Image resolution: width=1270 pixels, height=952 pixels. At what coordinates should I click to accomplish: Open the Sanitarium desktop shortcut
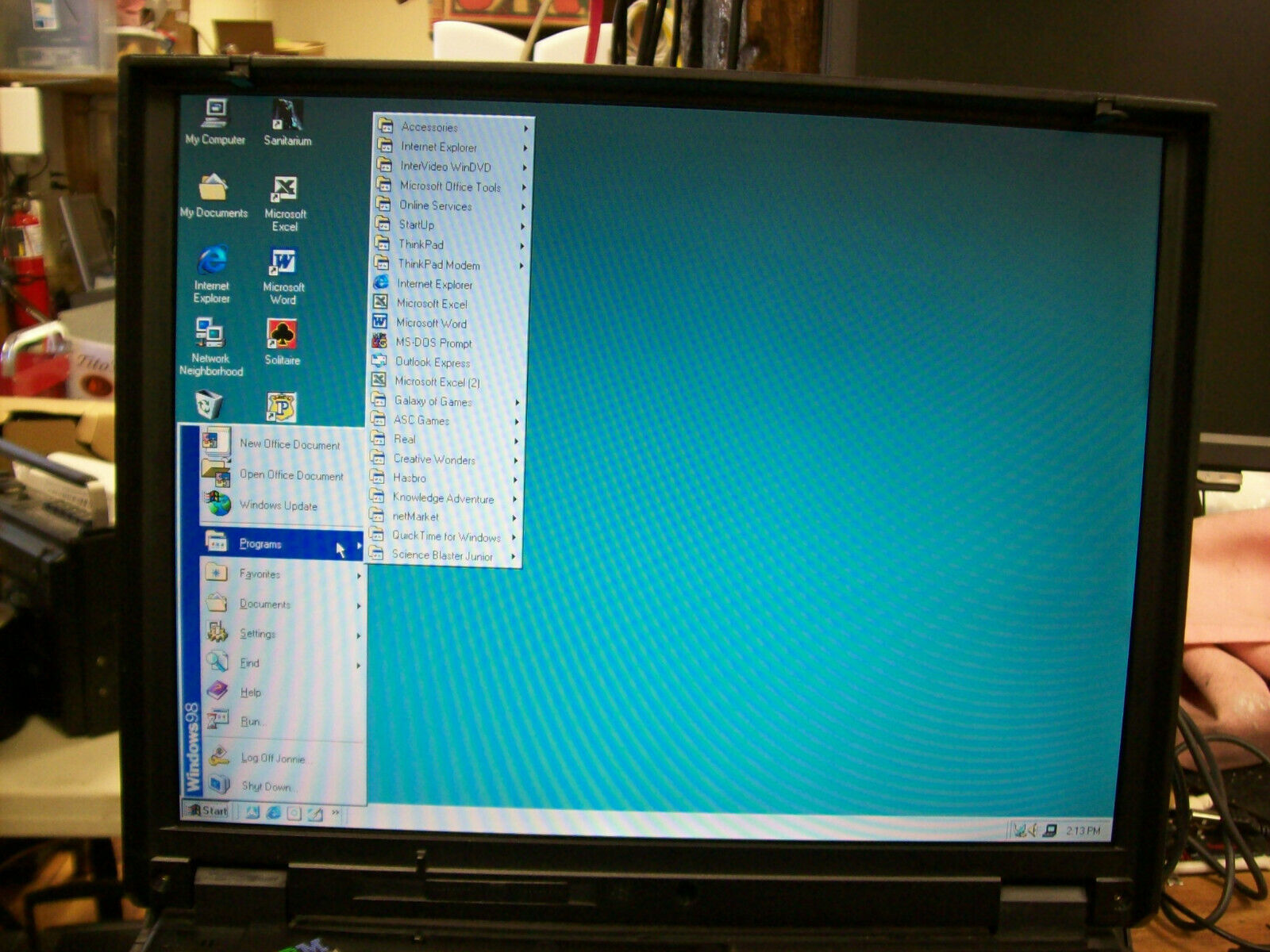coord(287,123)
